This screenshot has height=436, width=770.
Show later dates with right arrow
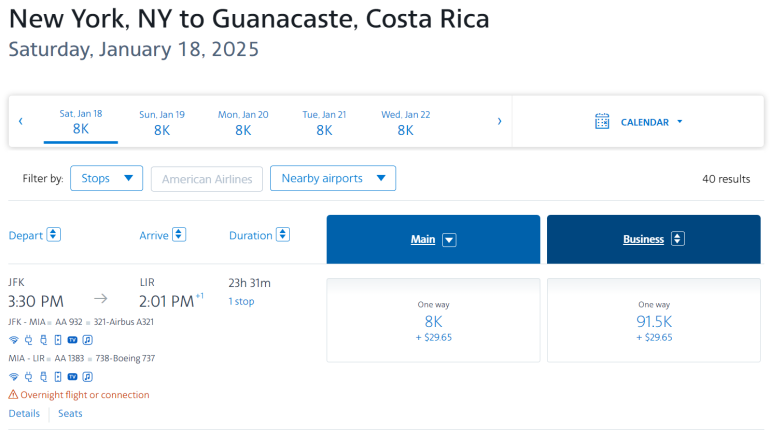[x=499, y=122]
